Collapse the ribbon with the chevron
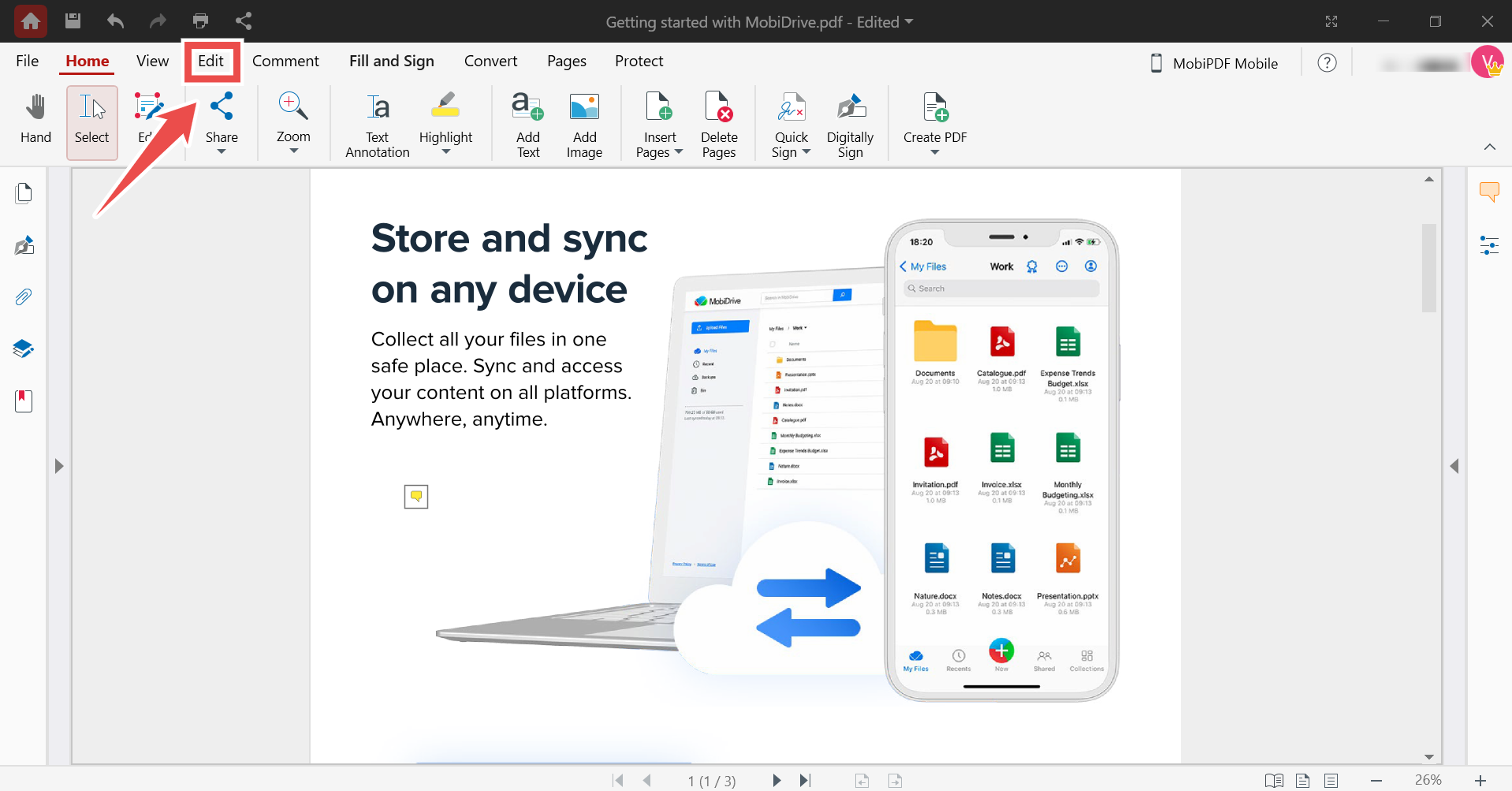 (1490, 146)
